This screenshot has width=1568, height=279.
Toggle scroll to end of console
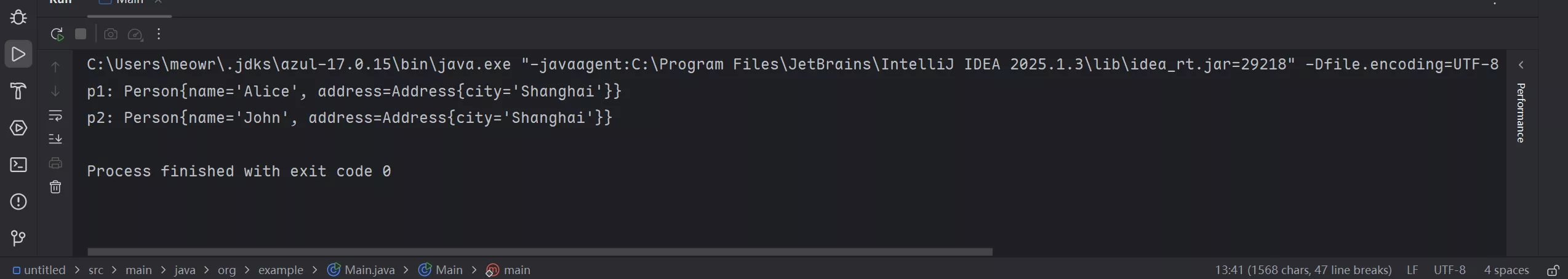(x=55, y=139)
